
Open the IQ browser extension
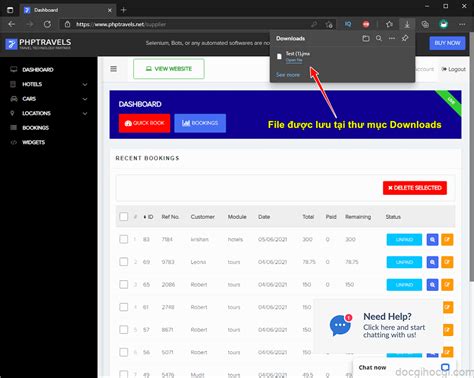348,24
